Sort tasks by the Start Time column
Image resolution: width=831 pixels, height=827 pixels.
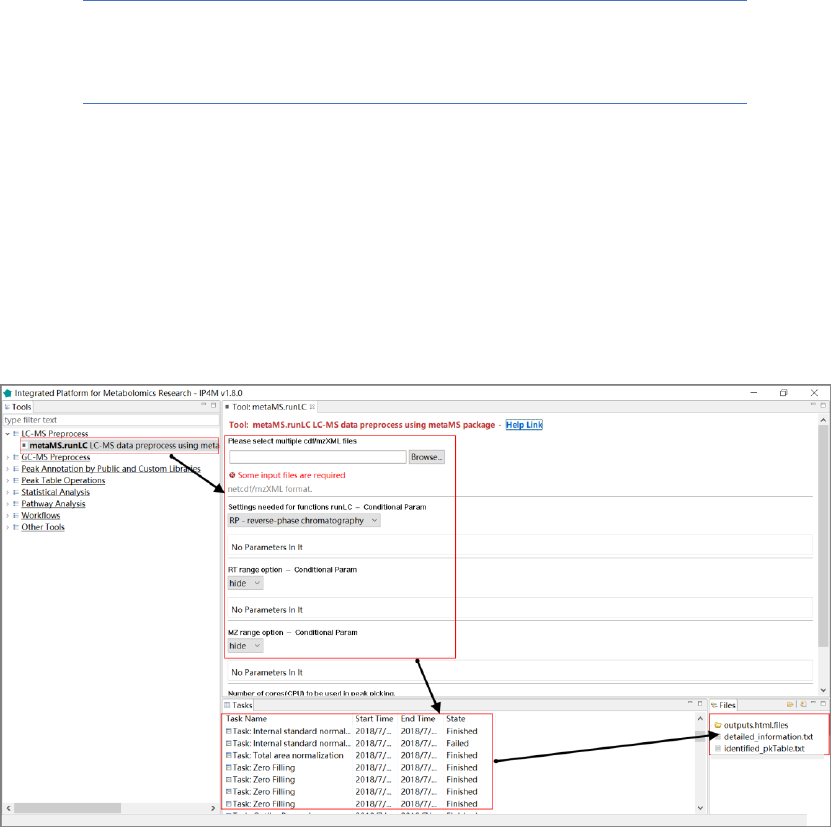click(x=375, y=719)
